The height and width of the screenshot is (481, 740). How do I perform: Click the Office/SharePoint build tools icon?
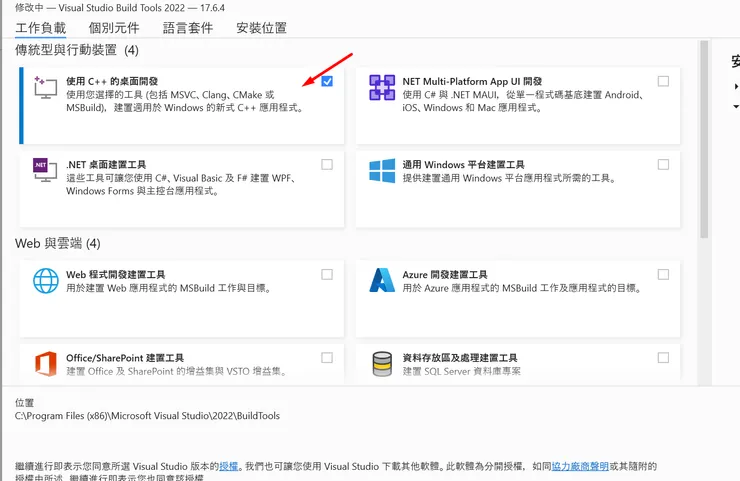tap(46, 363)
